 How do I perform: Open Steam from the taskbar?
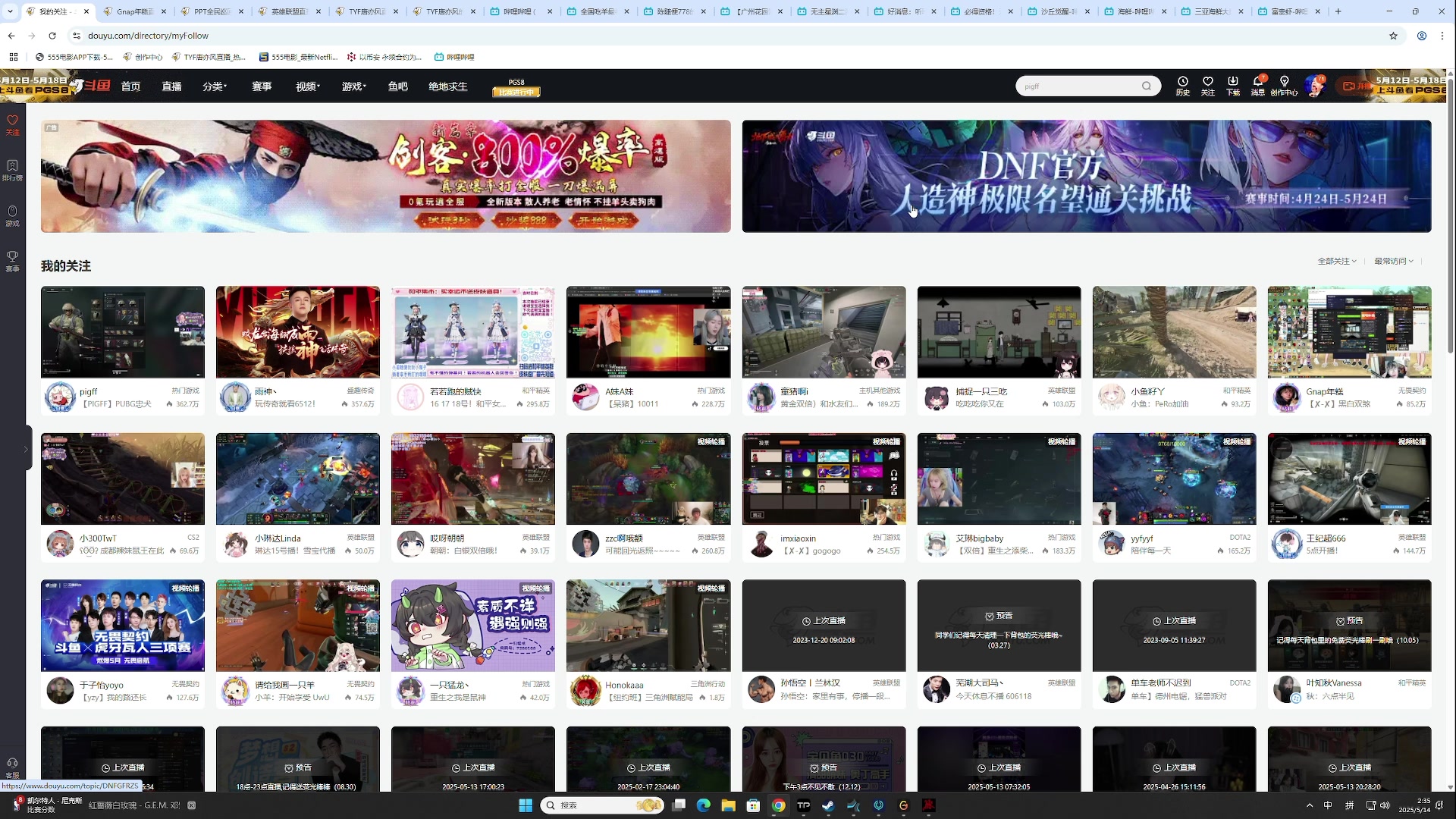click(x=828, y=805)
